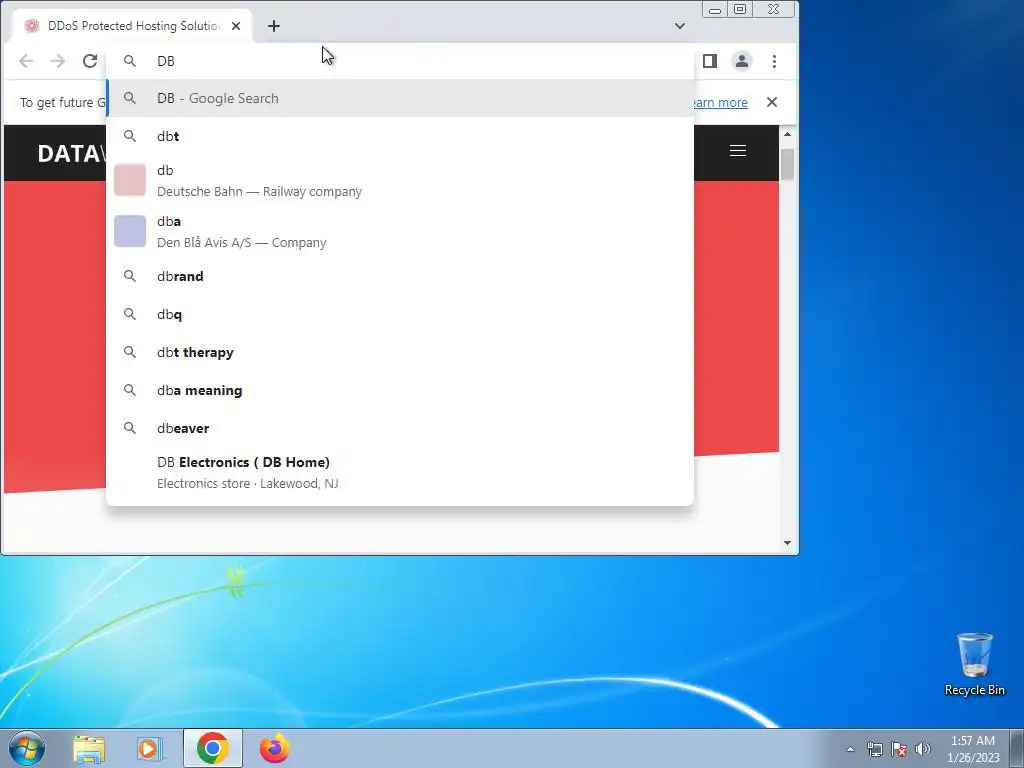Click the Show desktop button at taskbar end
The width and height of the screenshot is (1024, 768).
pos(1017,748)
